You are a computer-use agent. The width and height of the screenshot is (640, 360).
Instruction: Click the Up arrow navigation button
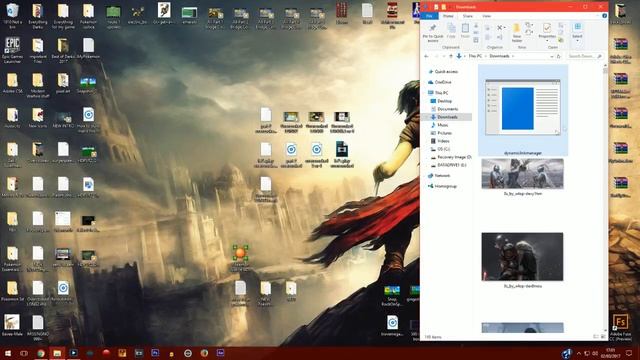451,56
